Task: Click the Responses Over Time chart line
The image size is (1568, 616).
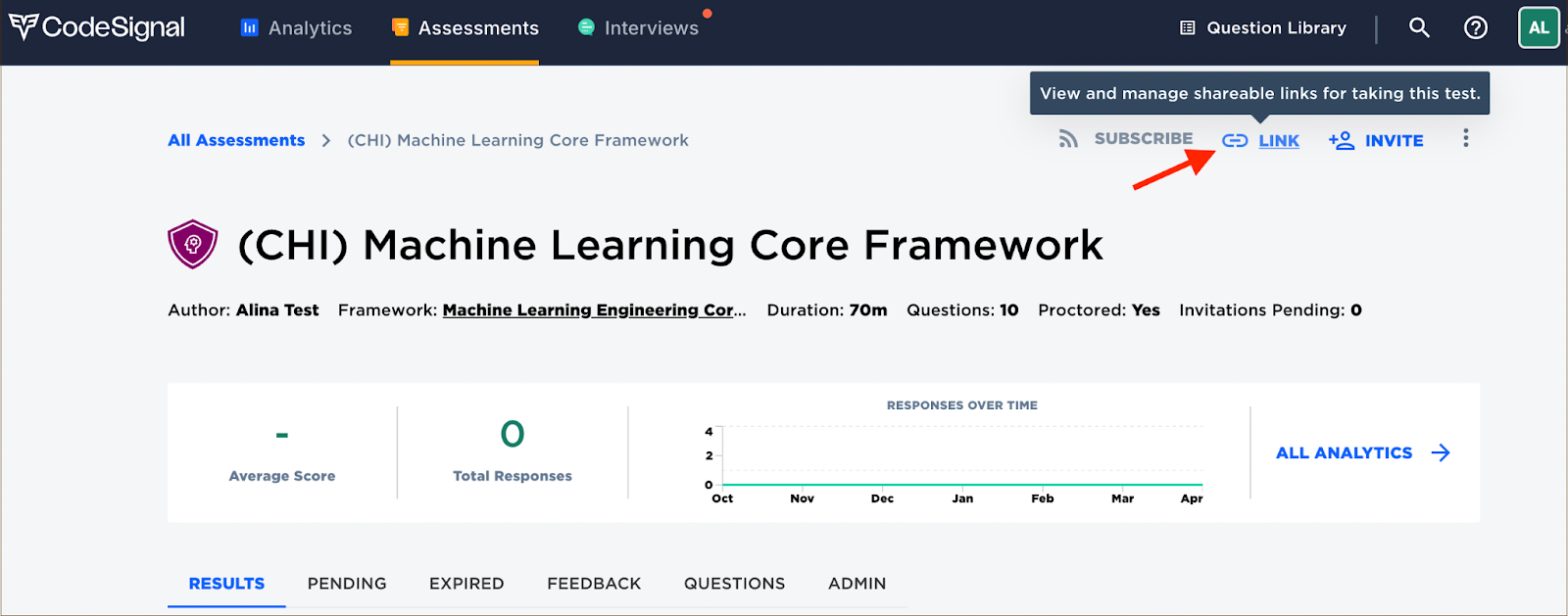Action: (962, 485)
